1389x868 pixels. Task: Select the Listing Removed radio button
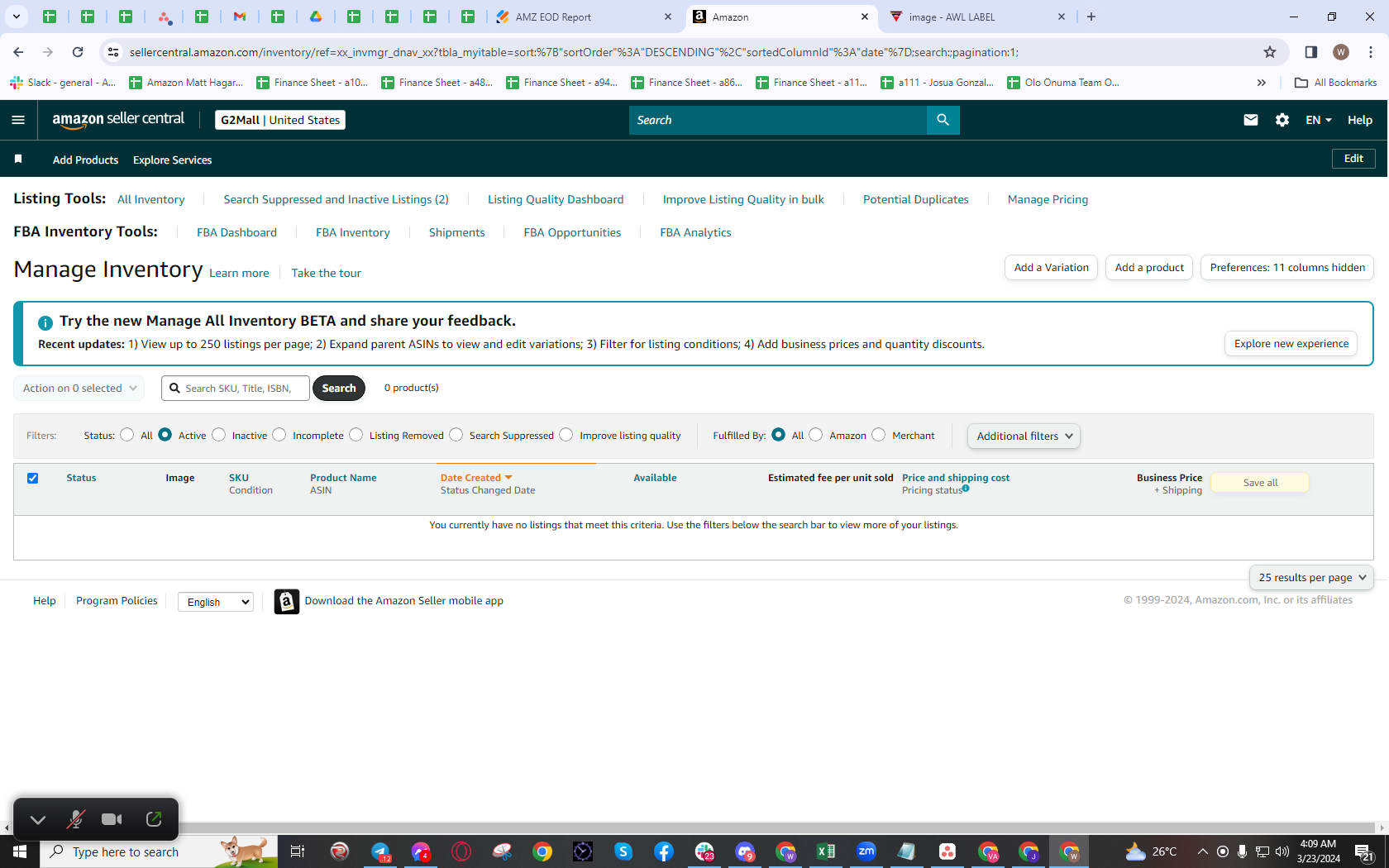pyautogui.click(x=356, y=435)
